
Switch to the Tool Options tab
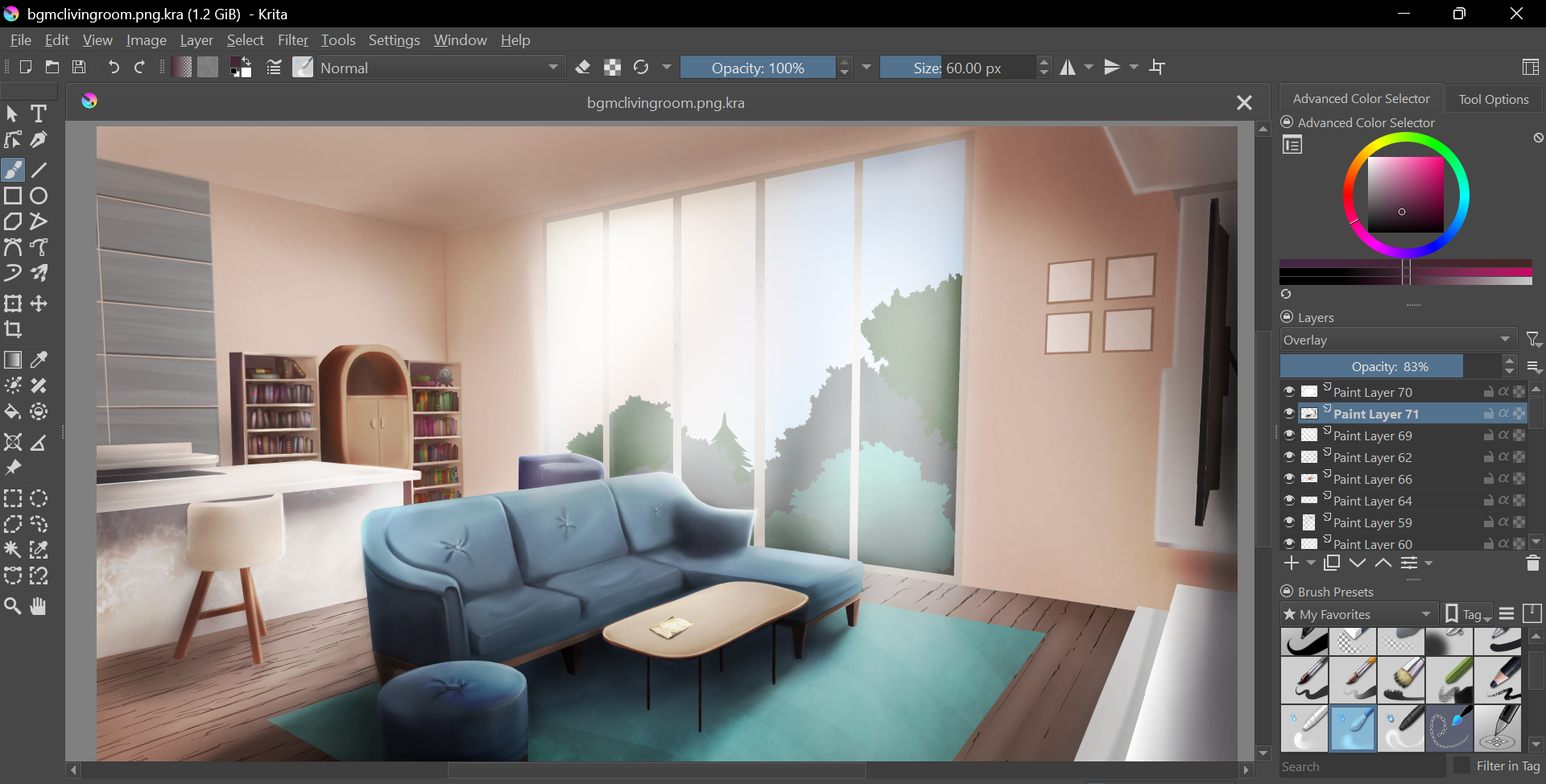coord(1494,99)
